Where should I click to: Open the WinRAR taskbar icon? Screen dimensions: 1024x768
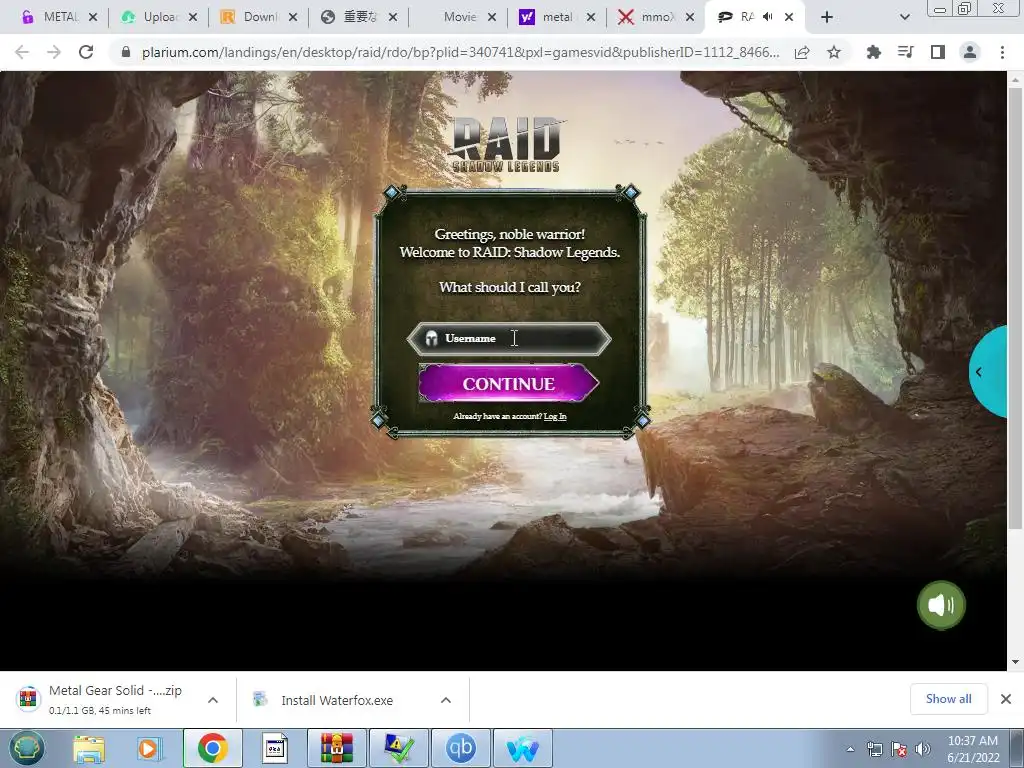pyautogui.click(x=337, y=748)
